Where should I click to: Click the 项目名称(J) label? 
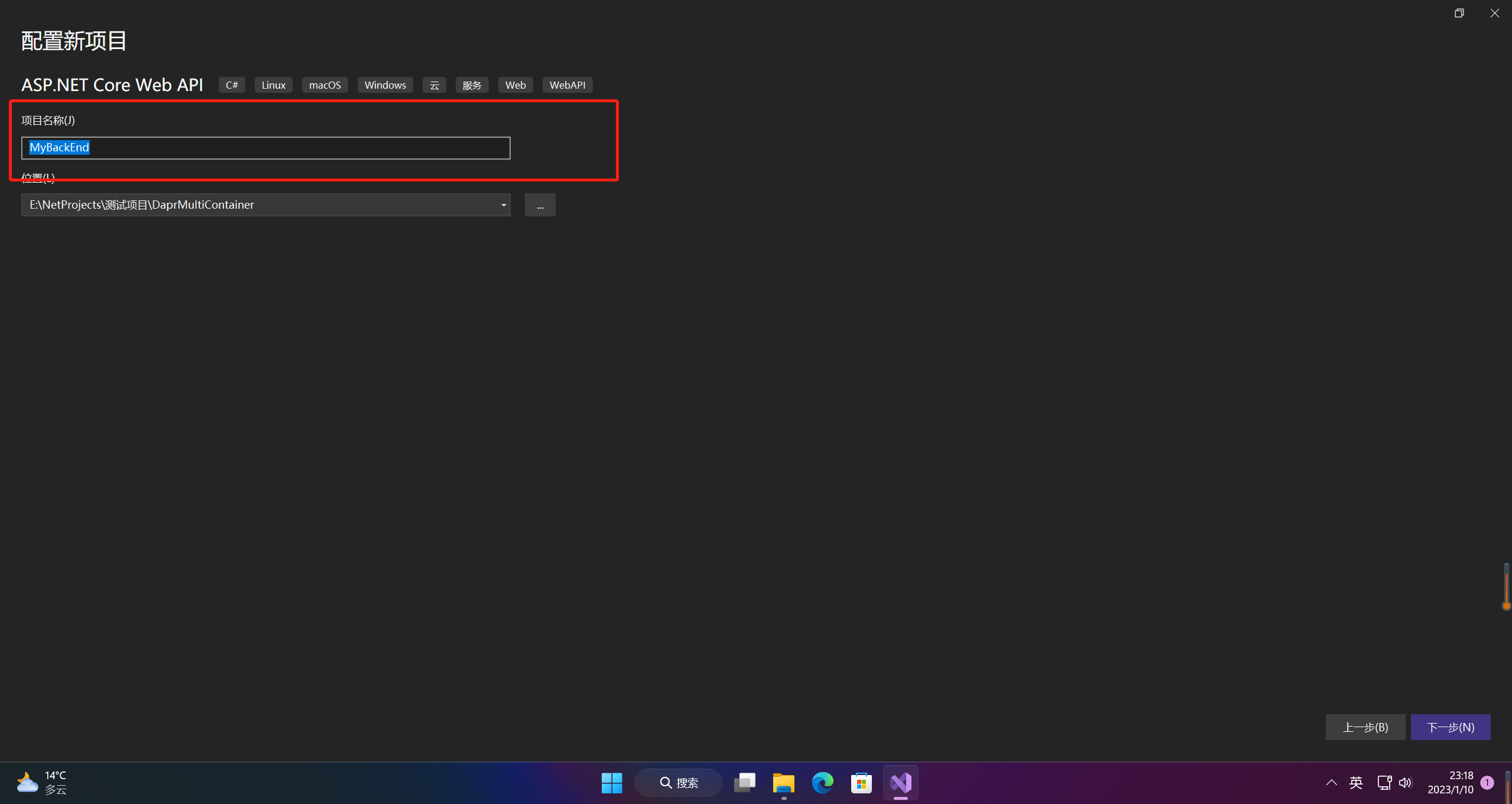pos(48,121)
